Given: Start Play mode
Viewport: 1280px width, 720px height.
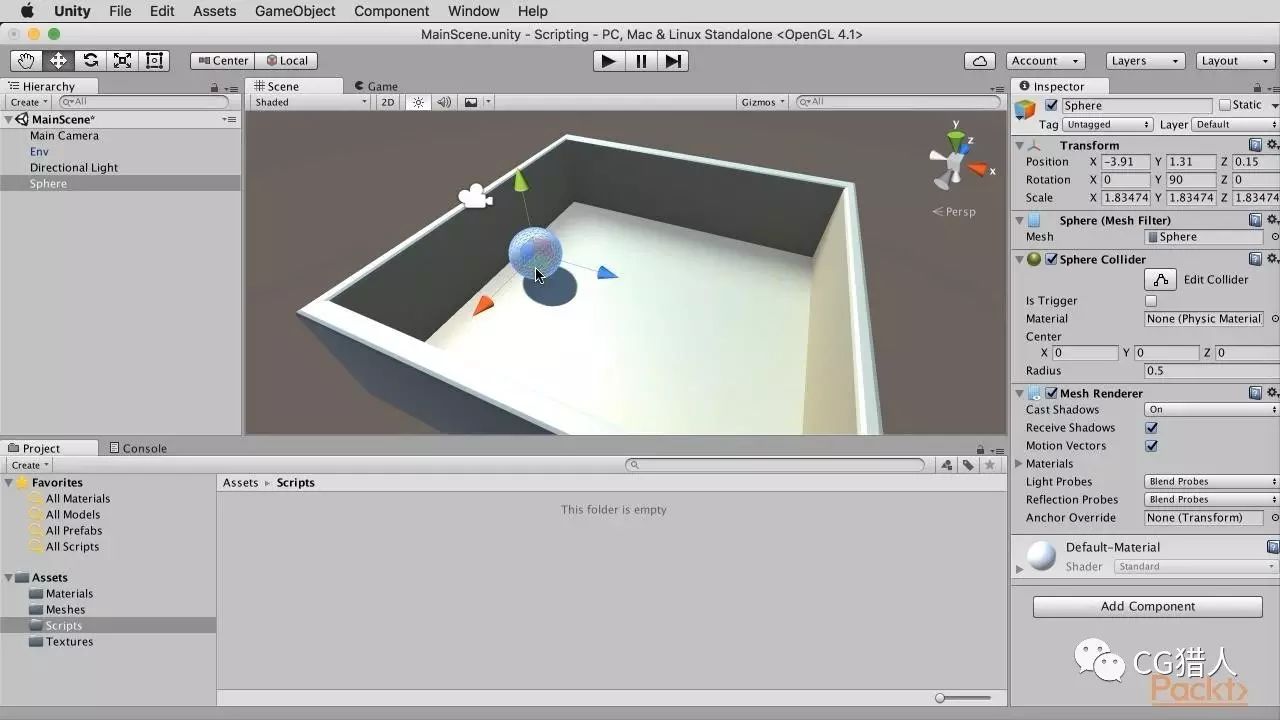Looking at the screenshot, I should (607, 60).
